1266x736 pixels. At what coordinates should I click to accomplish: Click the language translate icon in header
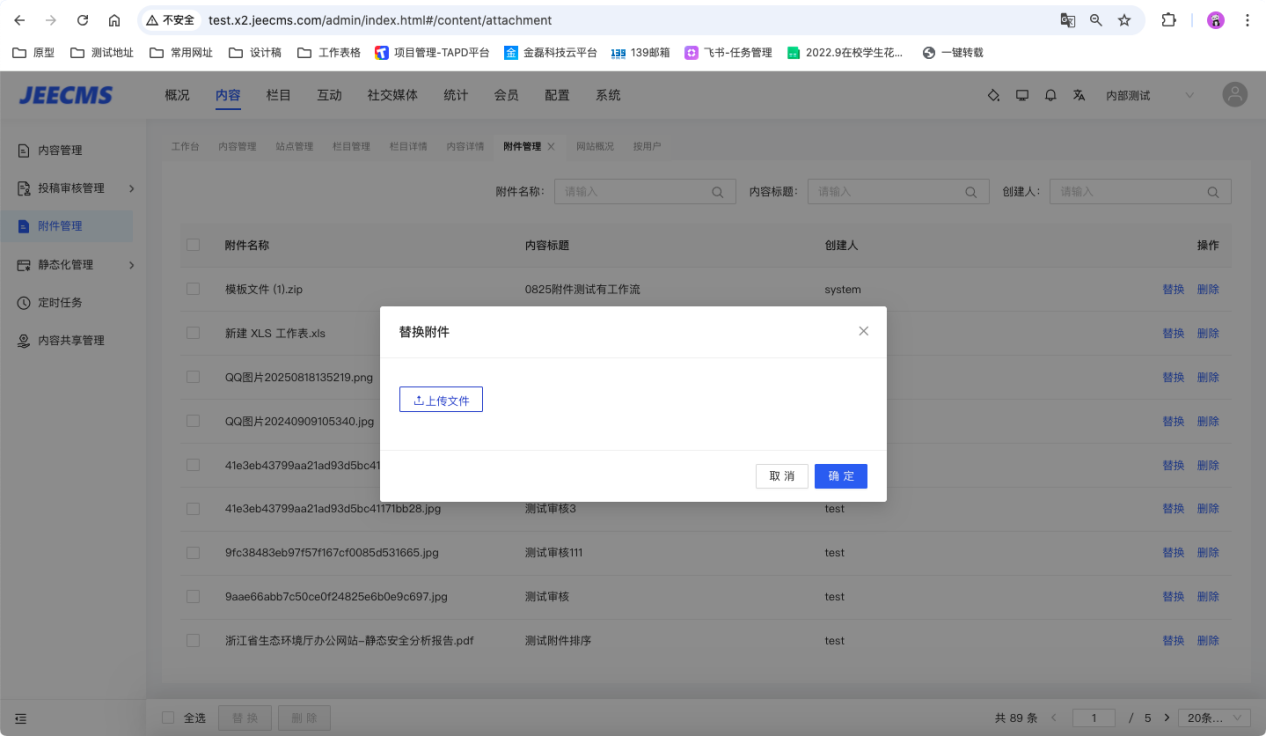(1079, 95)
